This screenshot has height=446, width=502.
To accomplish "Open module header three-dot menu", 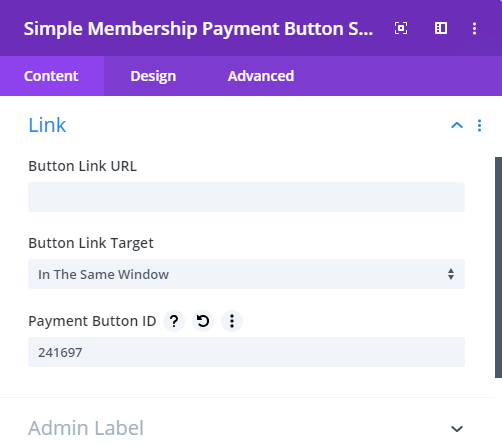I will pos(474,28).
